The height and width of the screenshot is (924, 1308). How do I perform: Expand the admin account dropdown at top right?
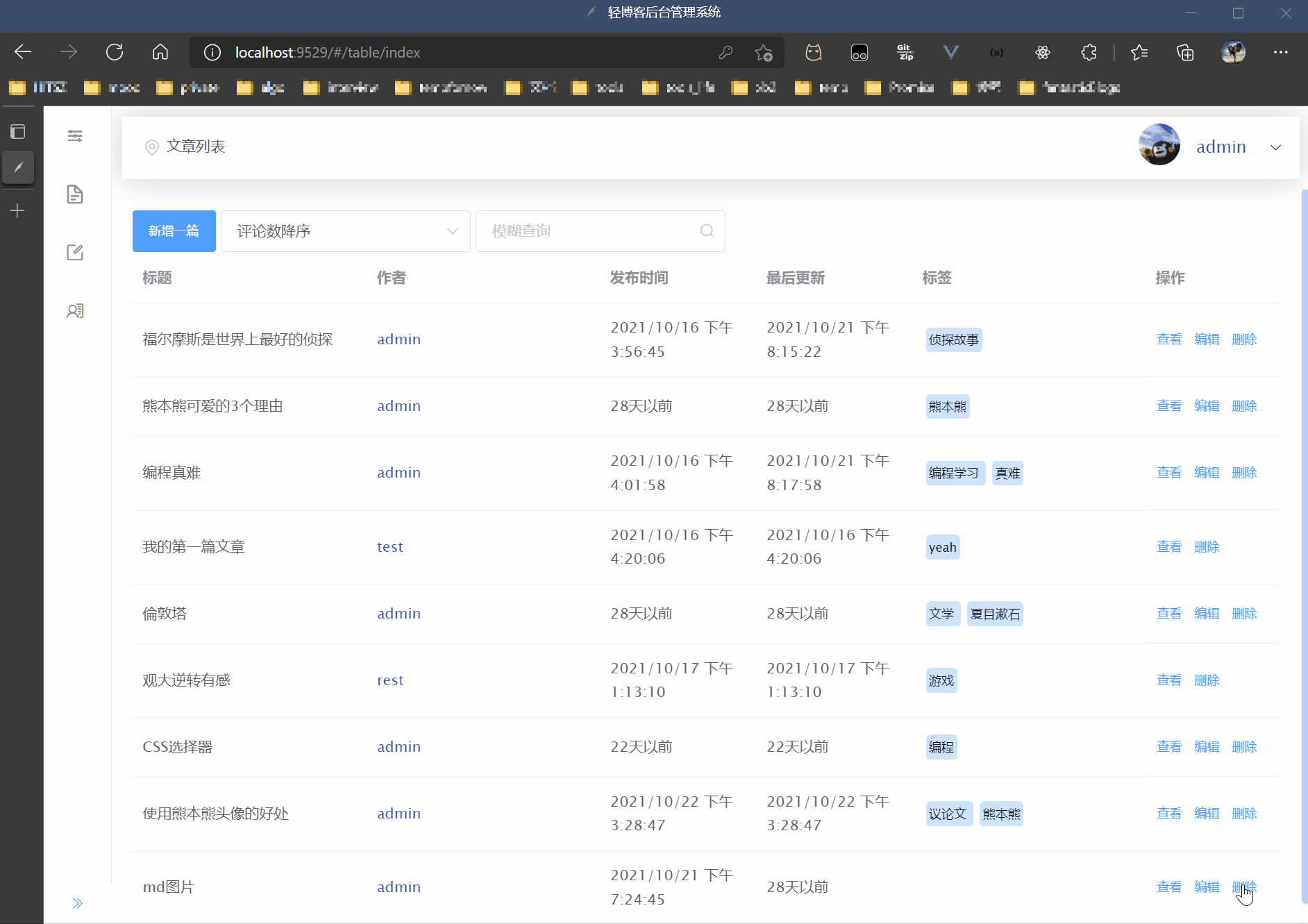tap(1275, 146)
